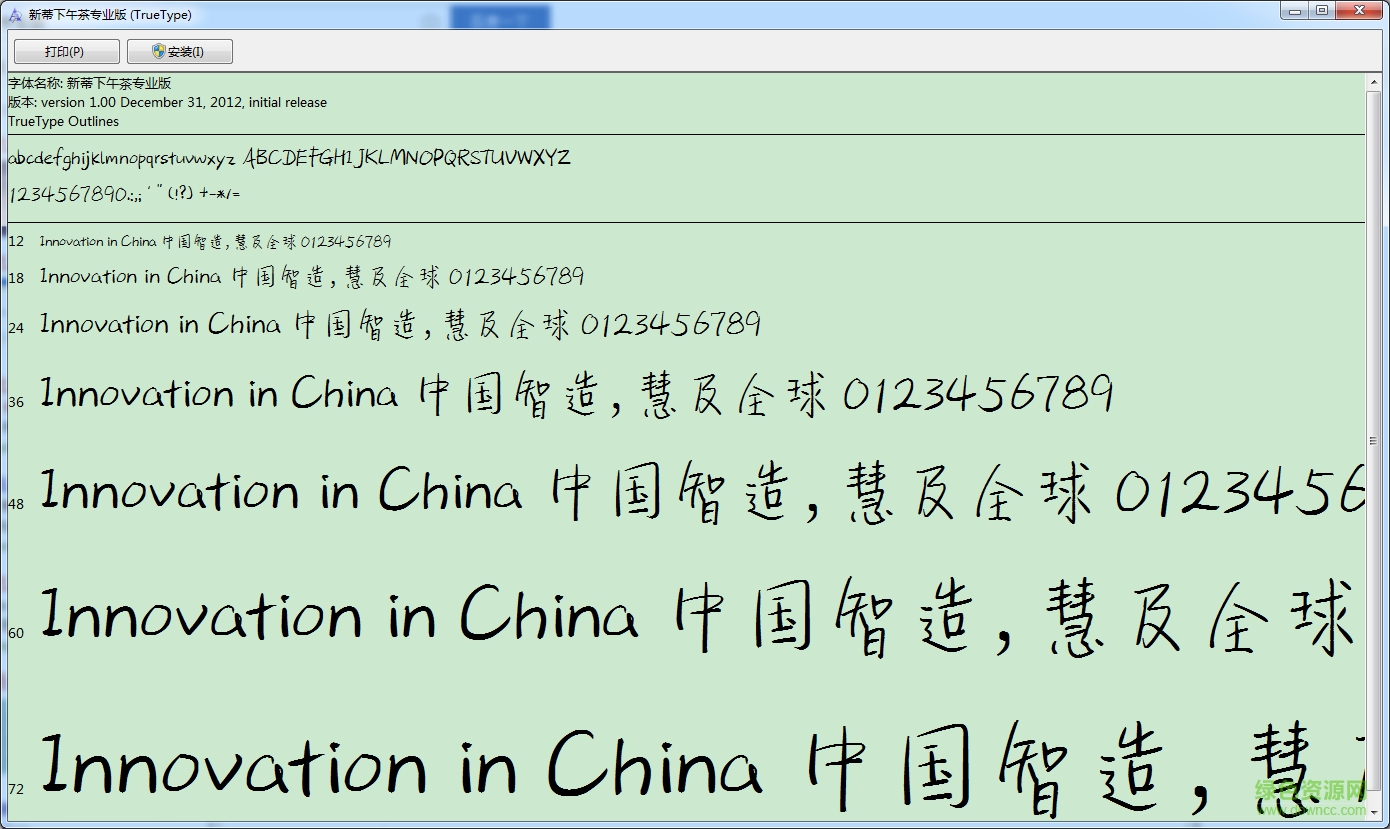Screen dimensions: 1390x829
Task: Click the 24-point Innovation in China sample text
Action: 400,324
